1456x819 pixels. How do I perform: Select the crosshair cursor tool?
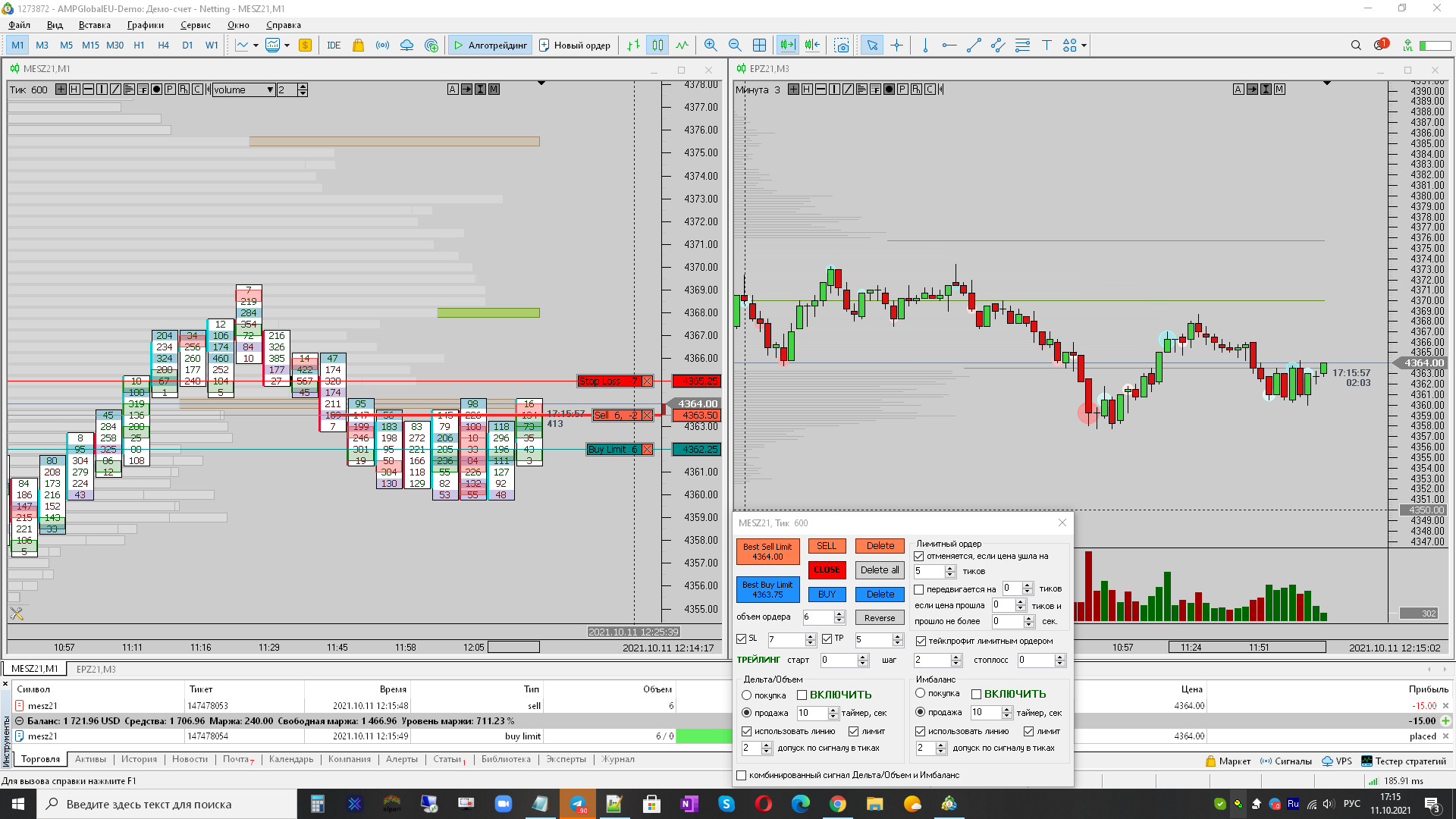click(896, 45)
